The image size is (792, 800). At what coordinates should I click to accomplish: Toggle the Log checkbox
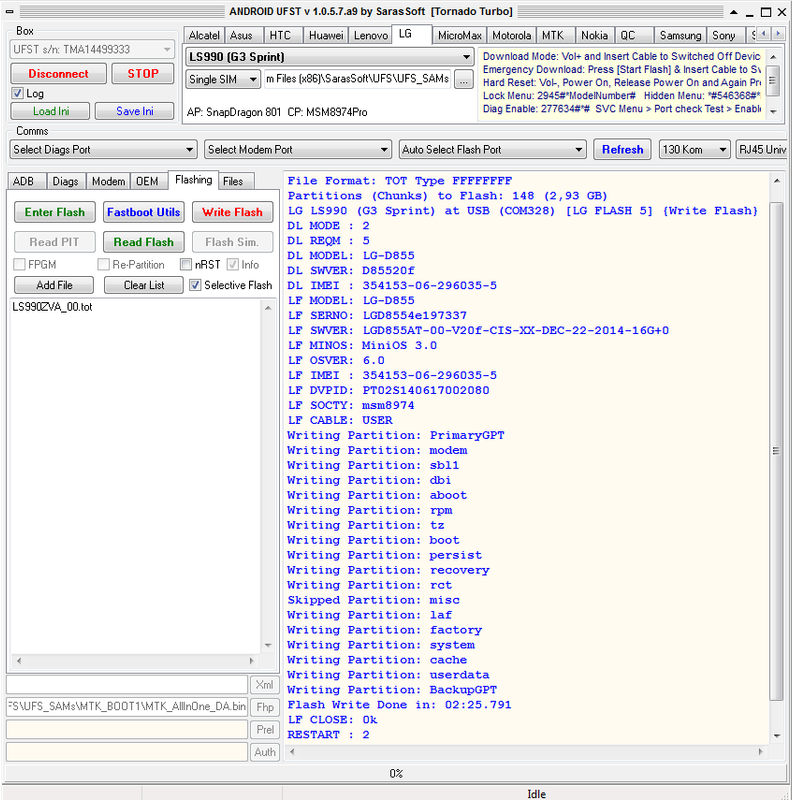tap(18, 93)
